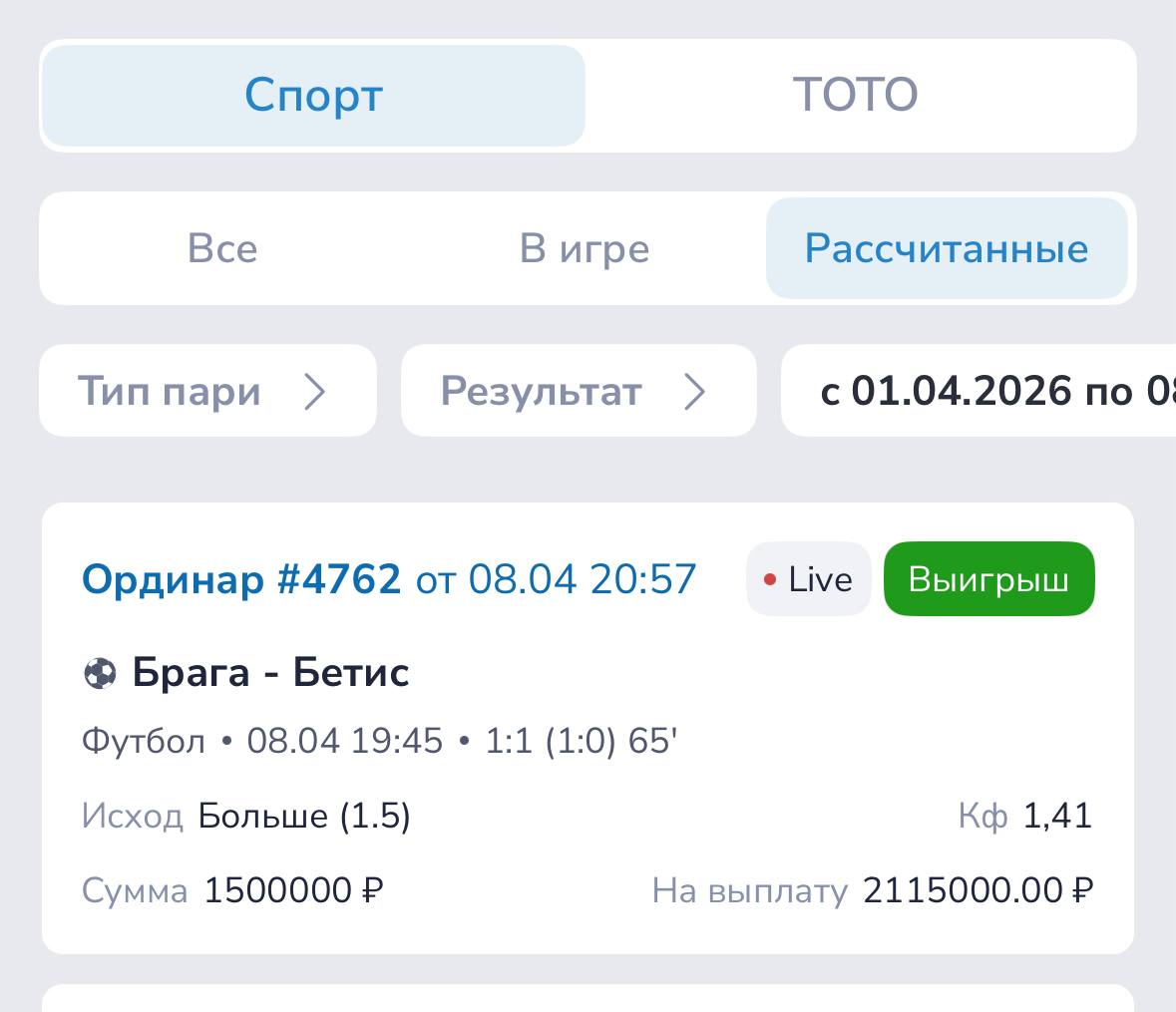This screenshot has height=1012, width=1176.
Task: Click the chevron arrow next to Результат
Action: [695, 392]
